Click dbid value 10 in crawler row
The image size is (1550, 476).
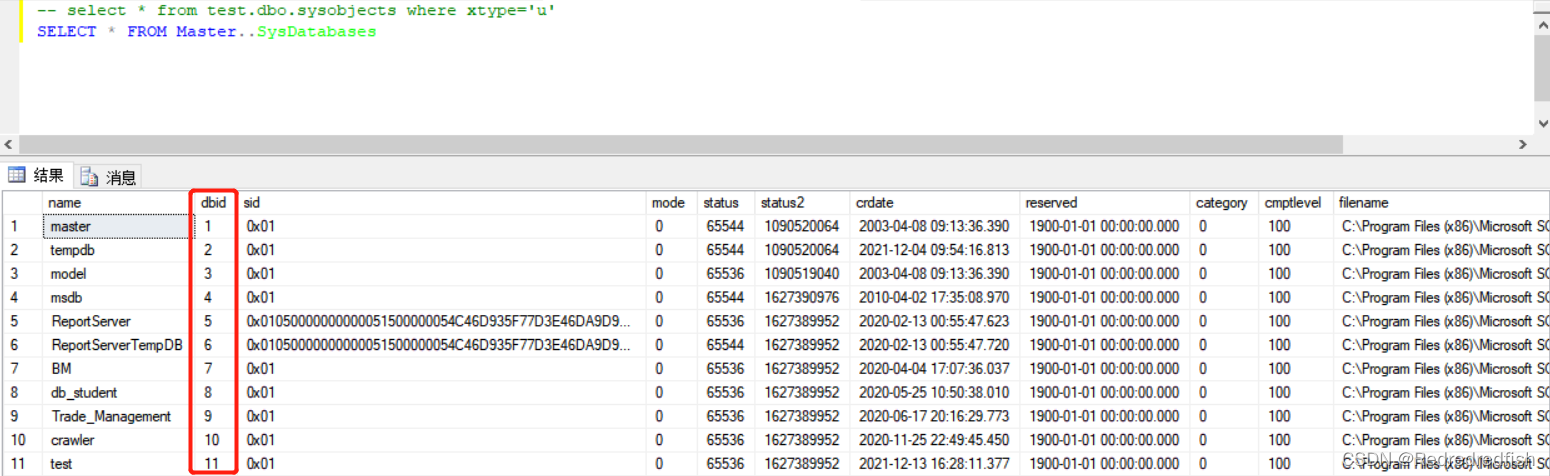pos(214,440)
